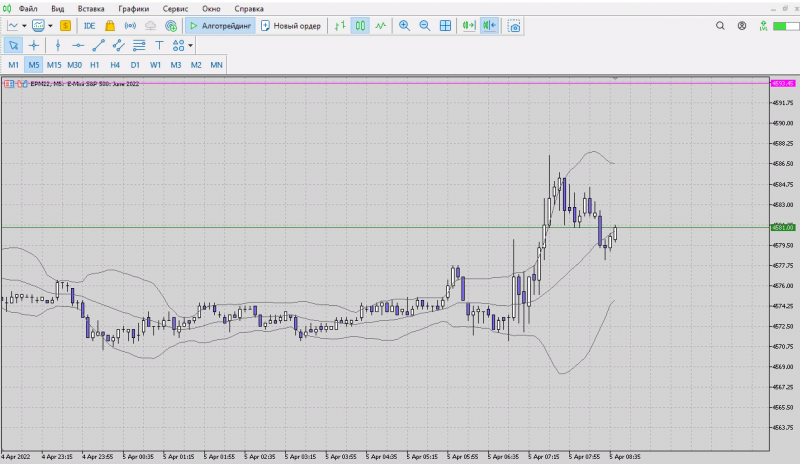Open the shapes objects tool

click(178, 45)
